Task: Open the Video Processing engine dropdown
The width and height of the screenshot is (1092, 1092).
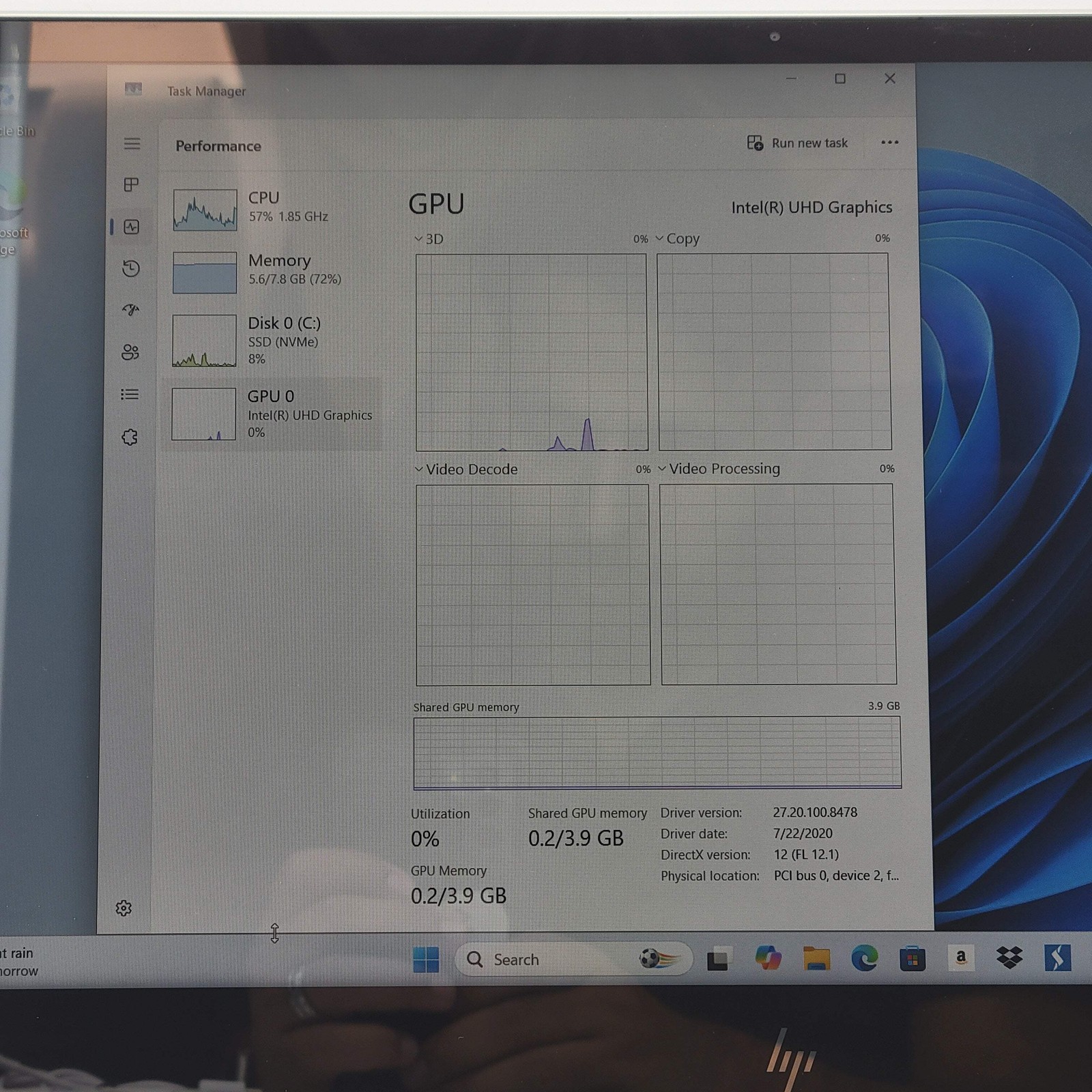Action: point(719,469)
